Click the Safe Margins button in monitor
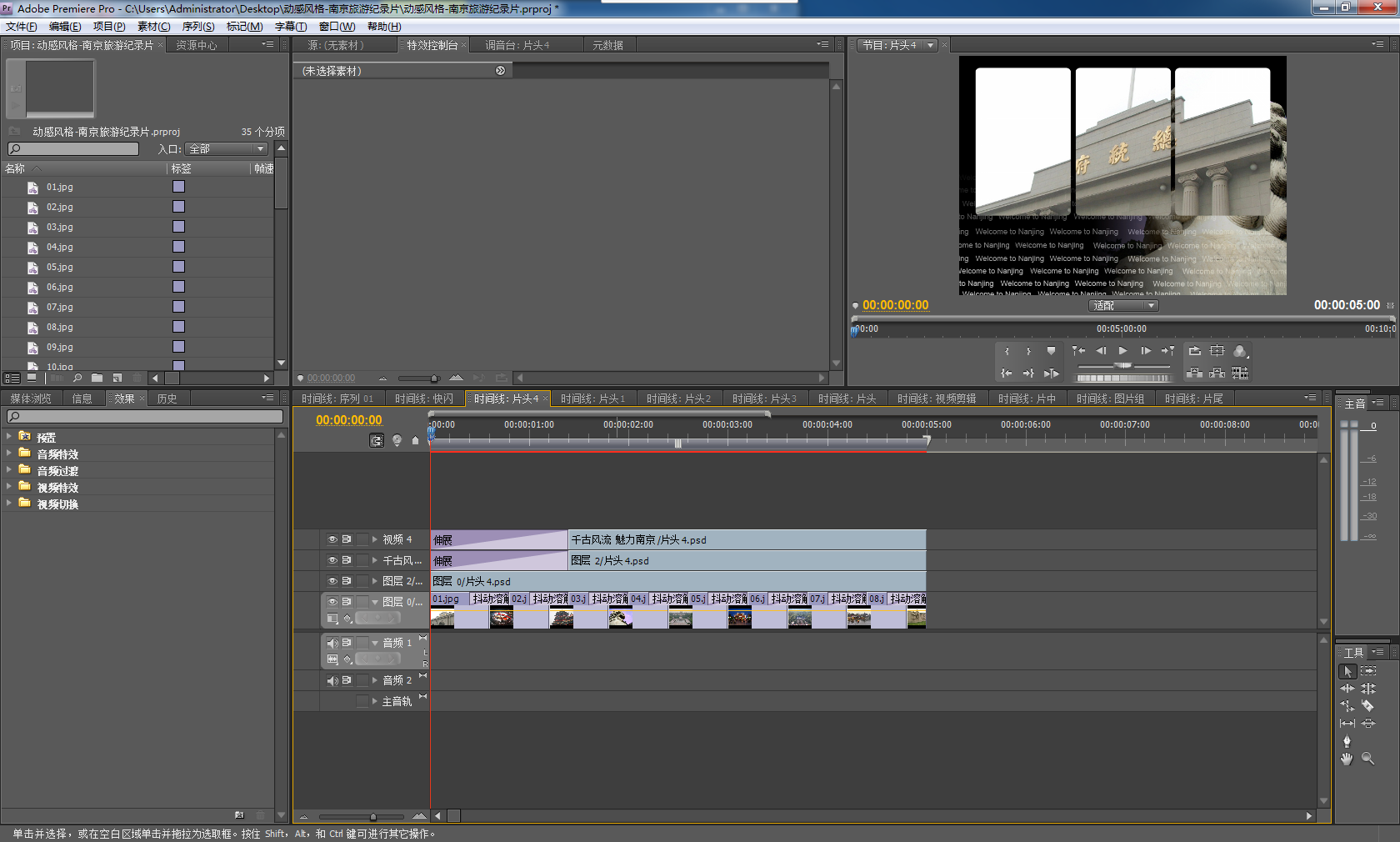This screenshot has width=1400, height=842. (1217, 351)
